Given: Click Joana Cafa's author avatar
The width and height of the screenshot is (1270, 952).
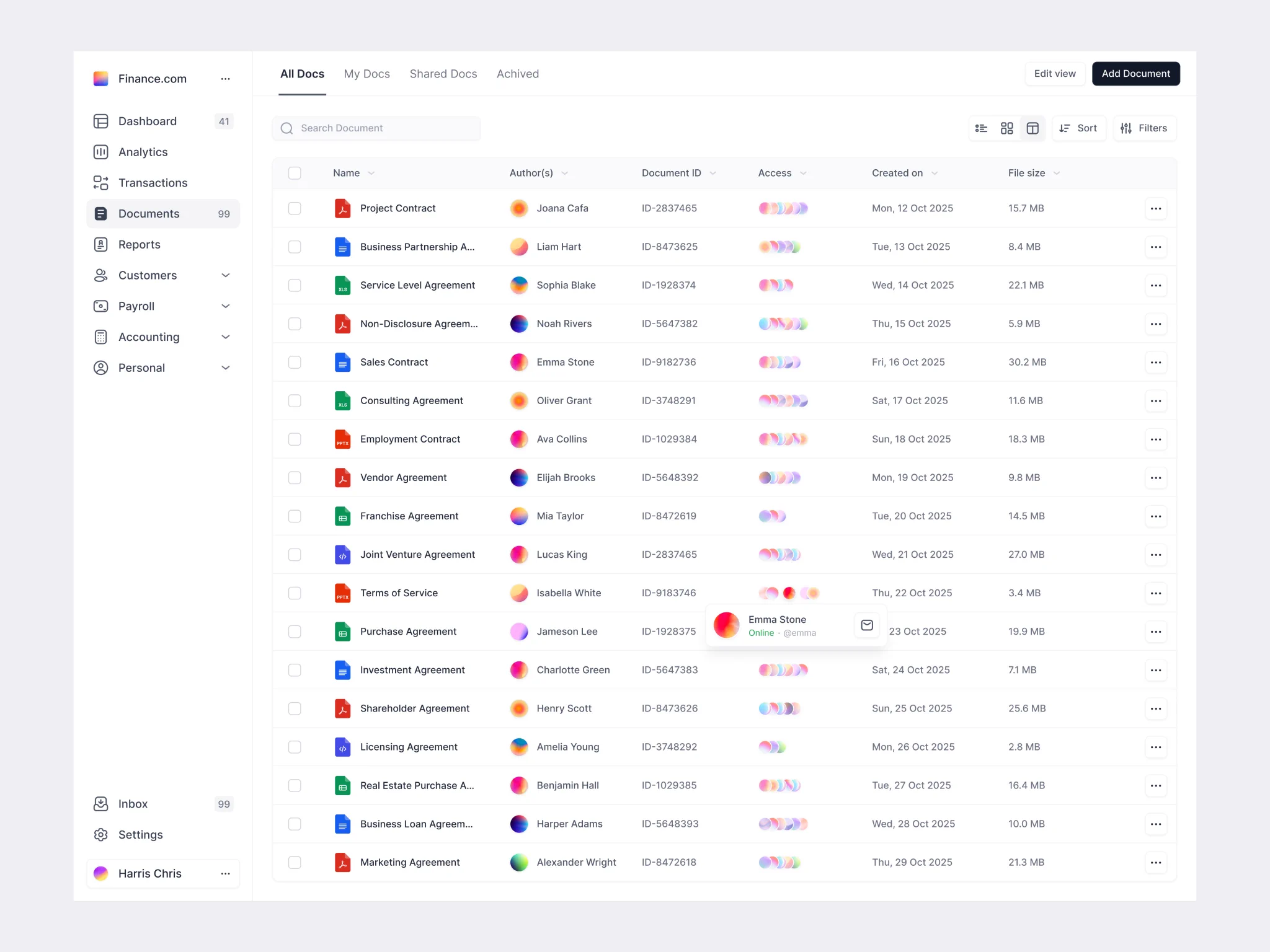Looking at the screenshot, I should 519,208.
